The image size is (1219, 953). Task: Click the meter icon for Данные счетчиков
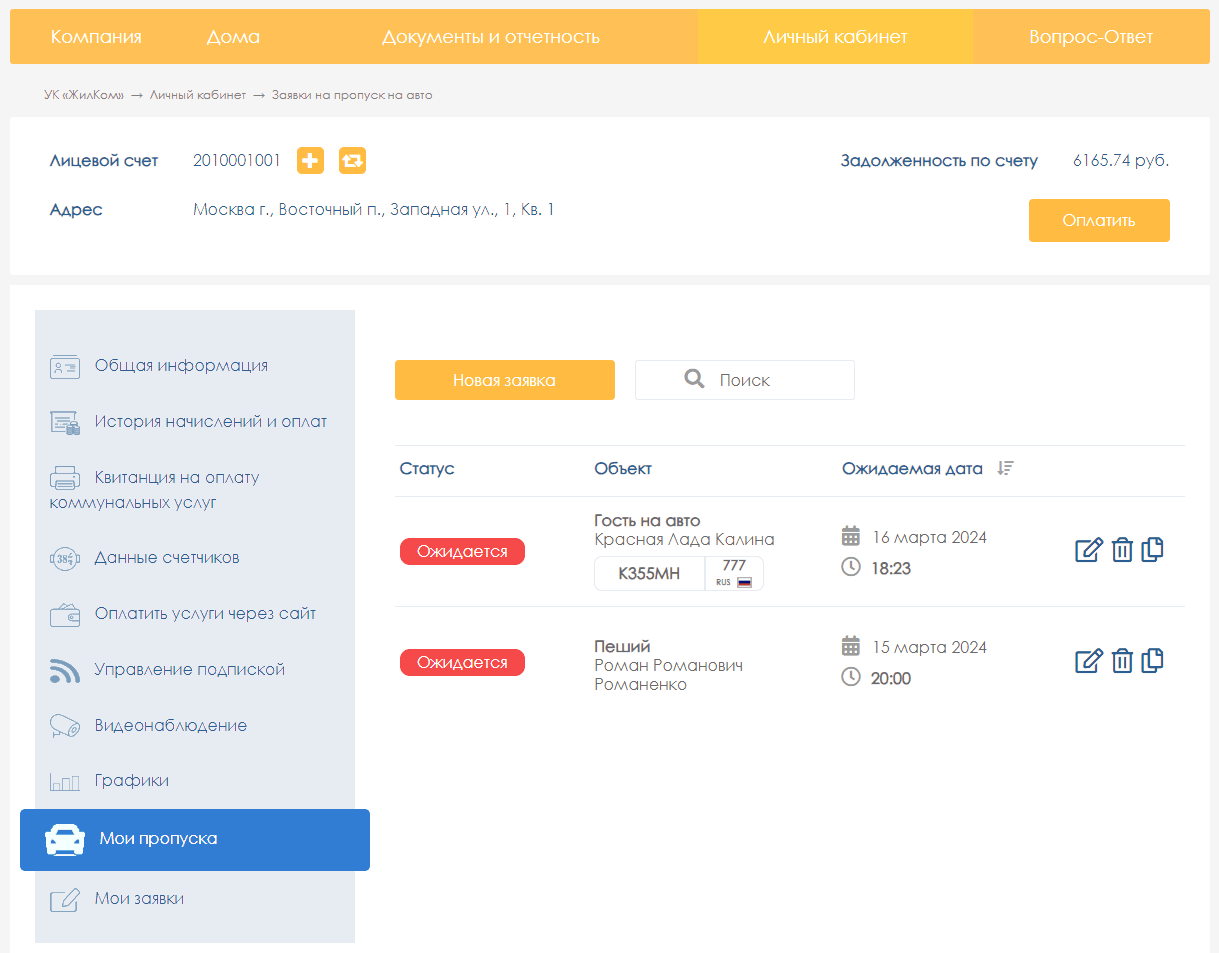coord(65,558)
